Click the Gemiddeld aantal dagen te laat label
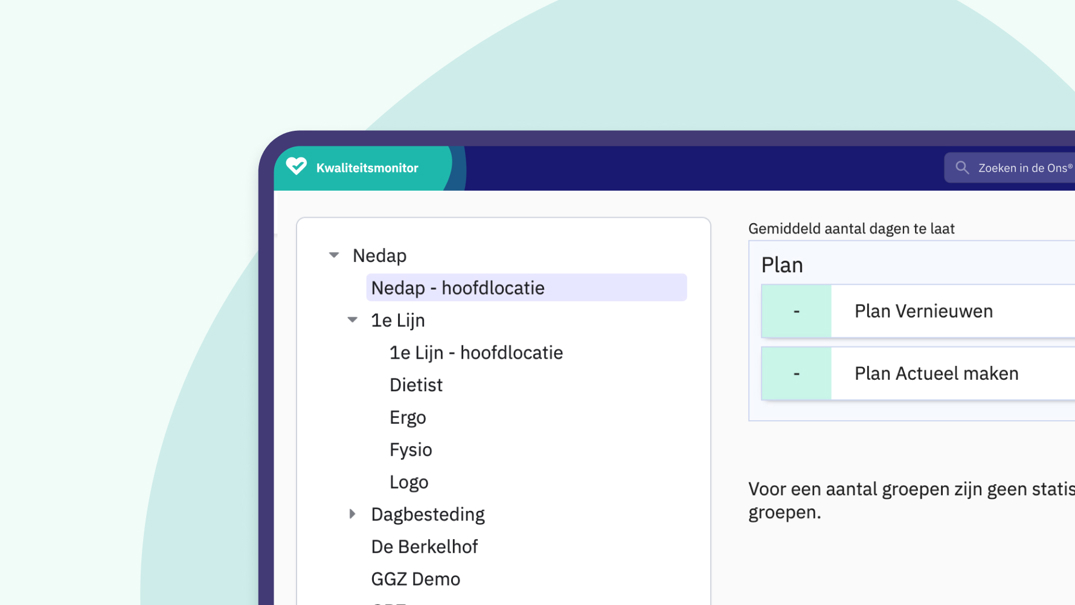This screenshot has width=1075, height=605. [x=851, y=228]
